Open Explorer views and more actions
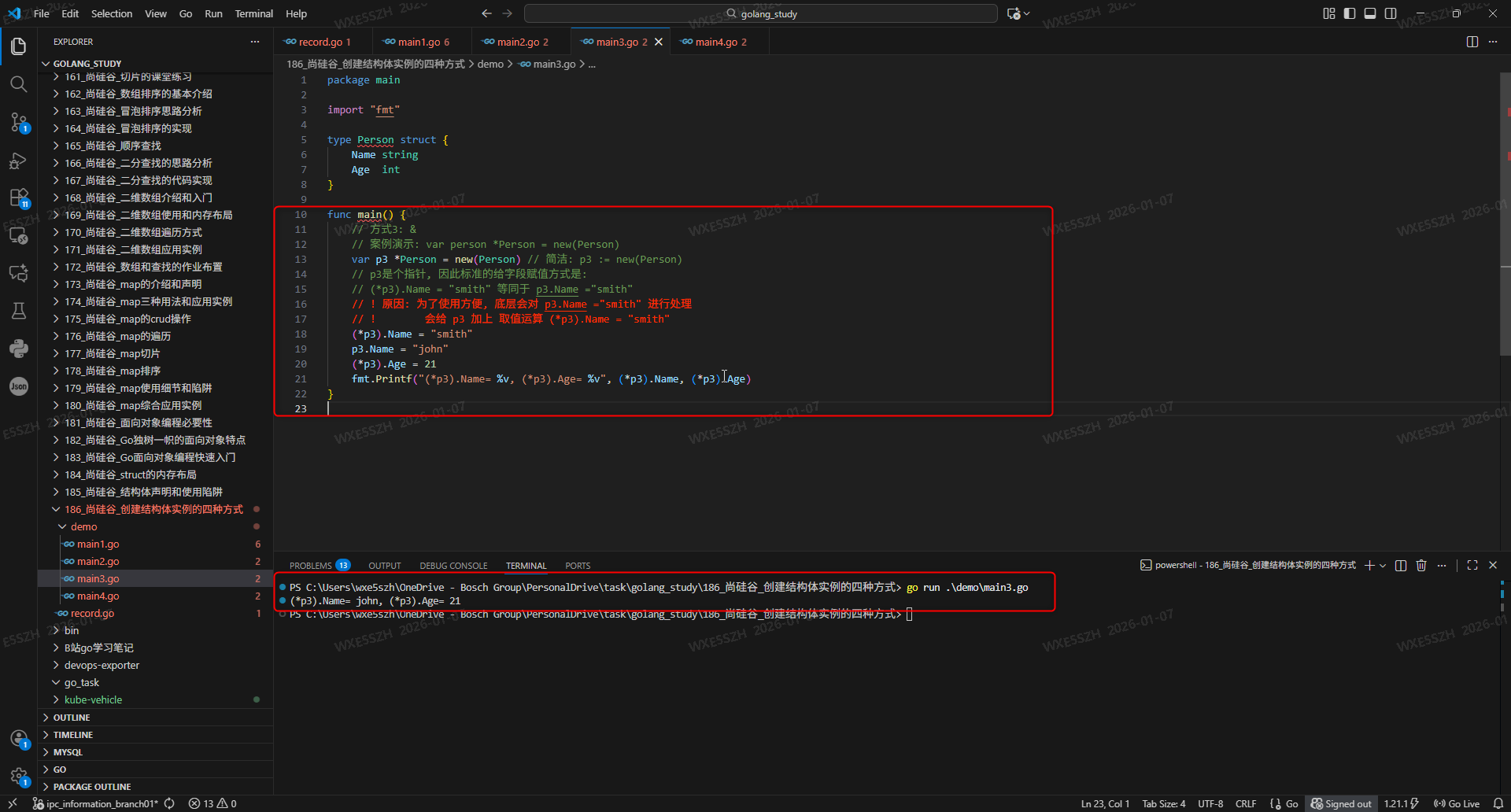Viewport: 1511px width, 812px height. pos(255,42)
